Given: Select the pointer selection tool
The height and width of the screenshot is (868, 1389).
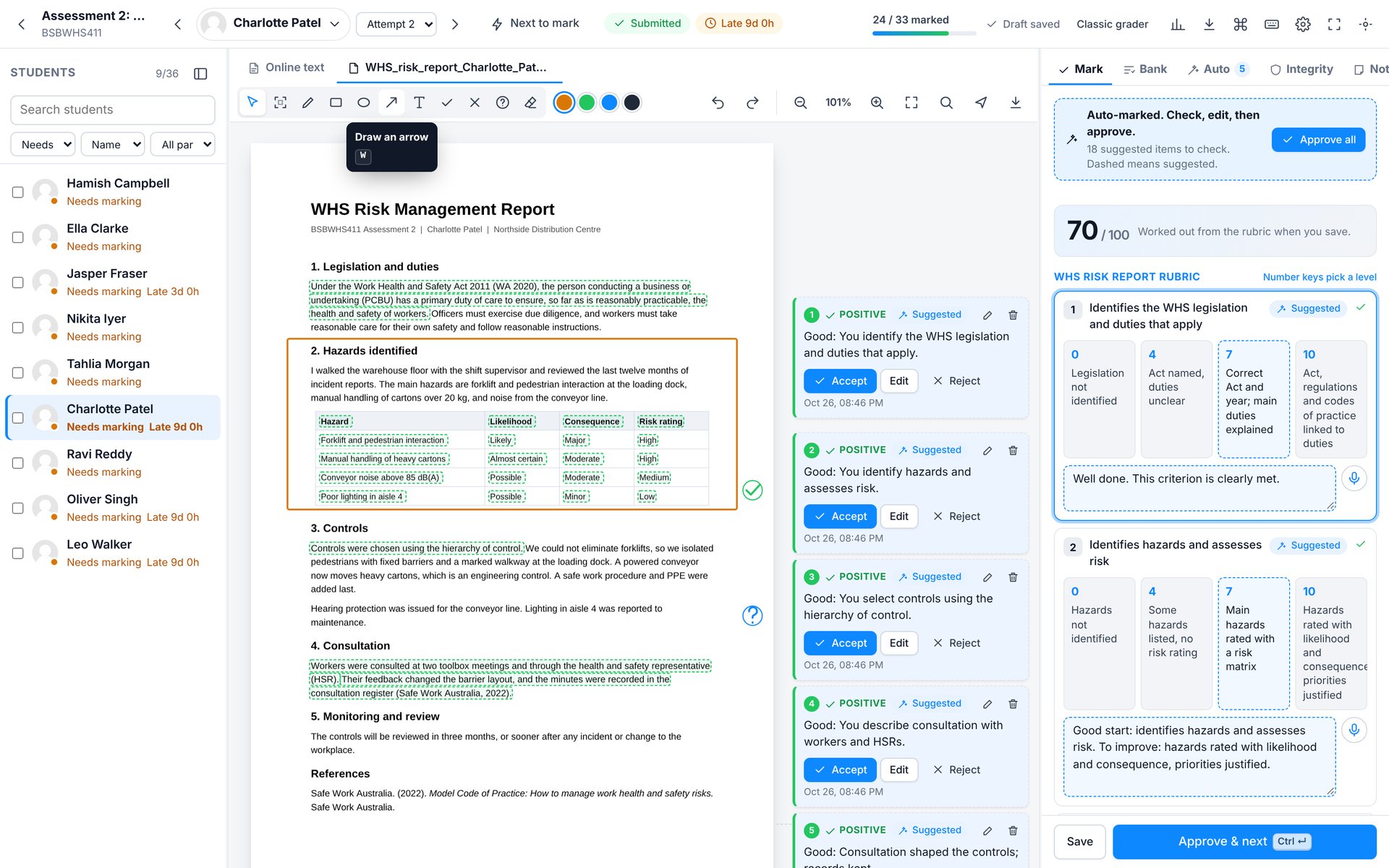Looking at the screenshot, I should (x=252, y=103).
